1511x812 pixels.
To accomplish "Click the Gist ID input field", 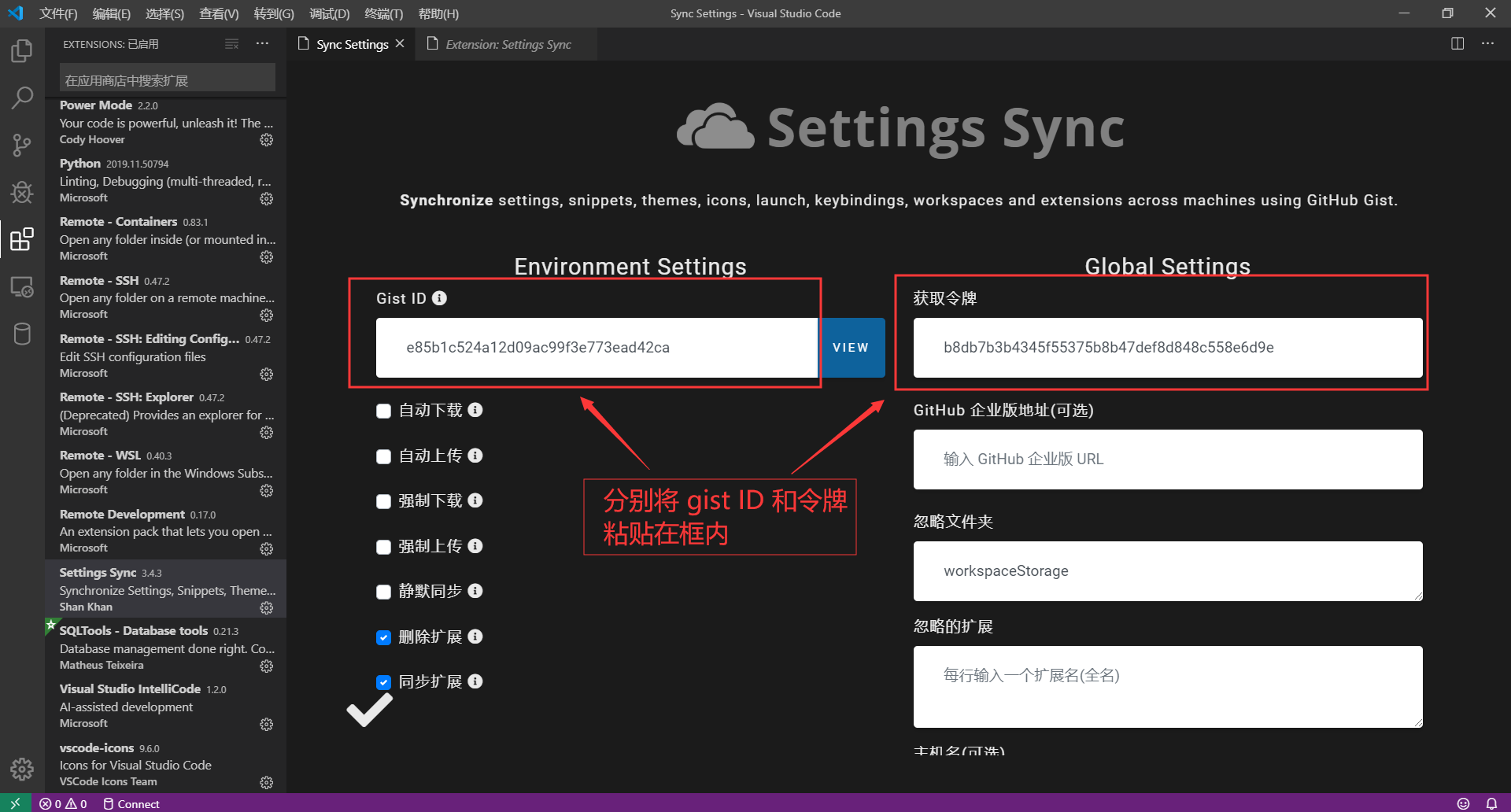I will [597, 348].
